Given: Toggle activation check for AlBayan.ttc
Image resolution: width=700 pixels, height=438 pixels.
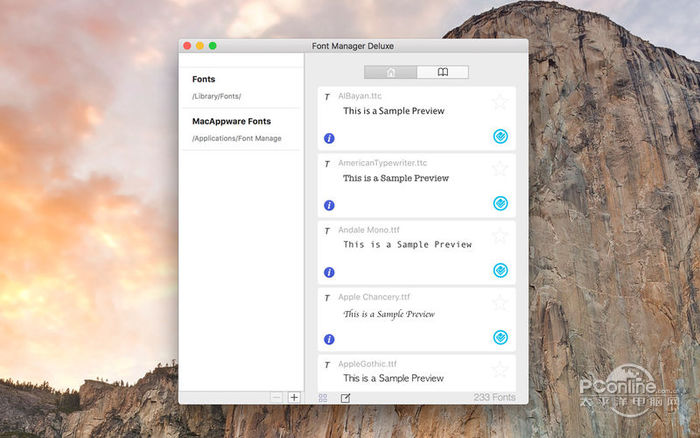Looking at the screenshot, I should [x=500, y=136].
